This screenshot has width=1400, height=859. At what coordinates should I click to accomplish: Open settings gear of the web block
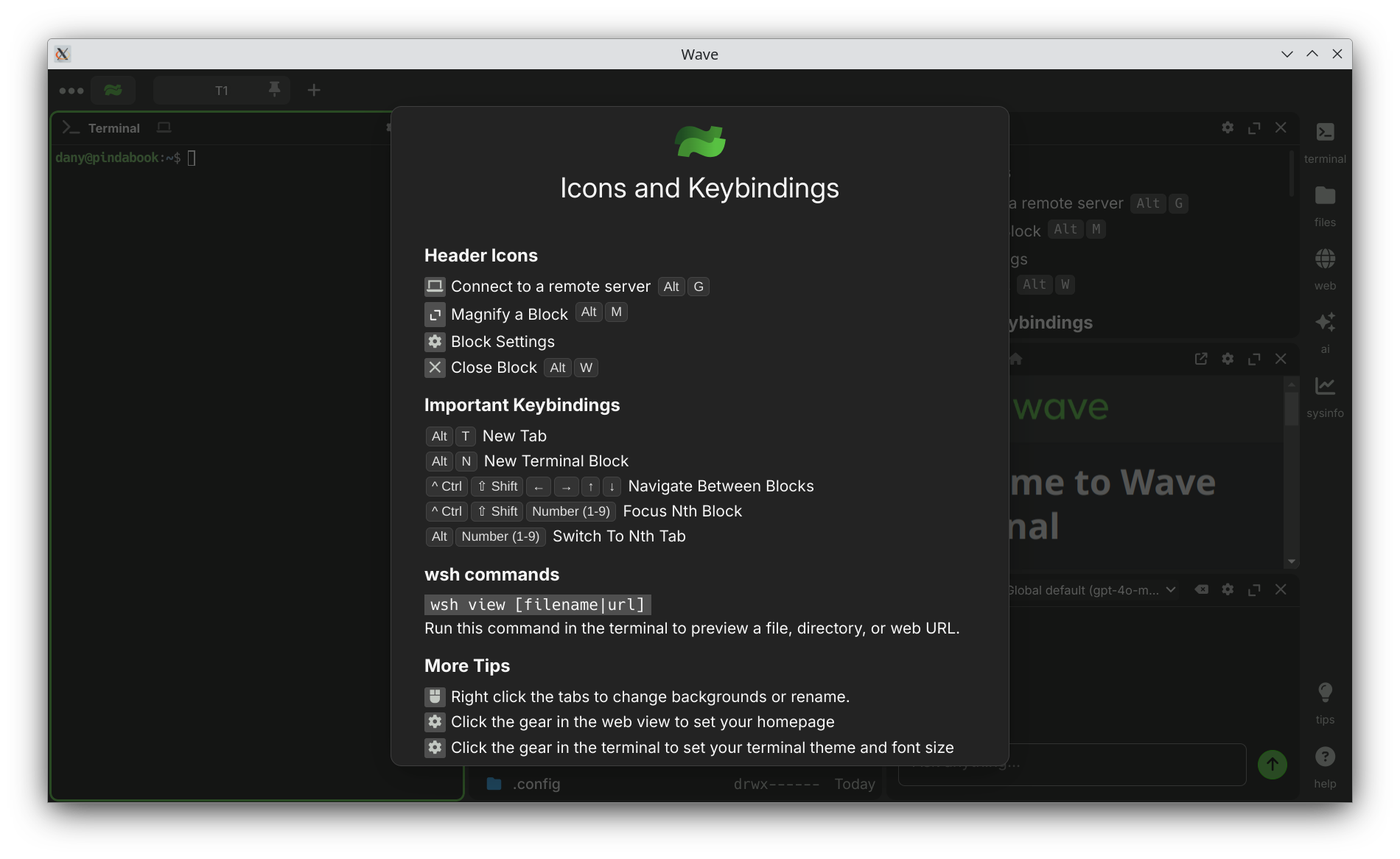tap(1228, 359)
